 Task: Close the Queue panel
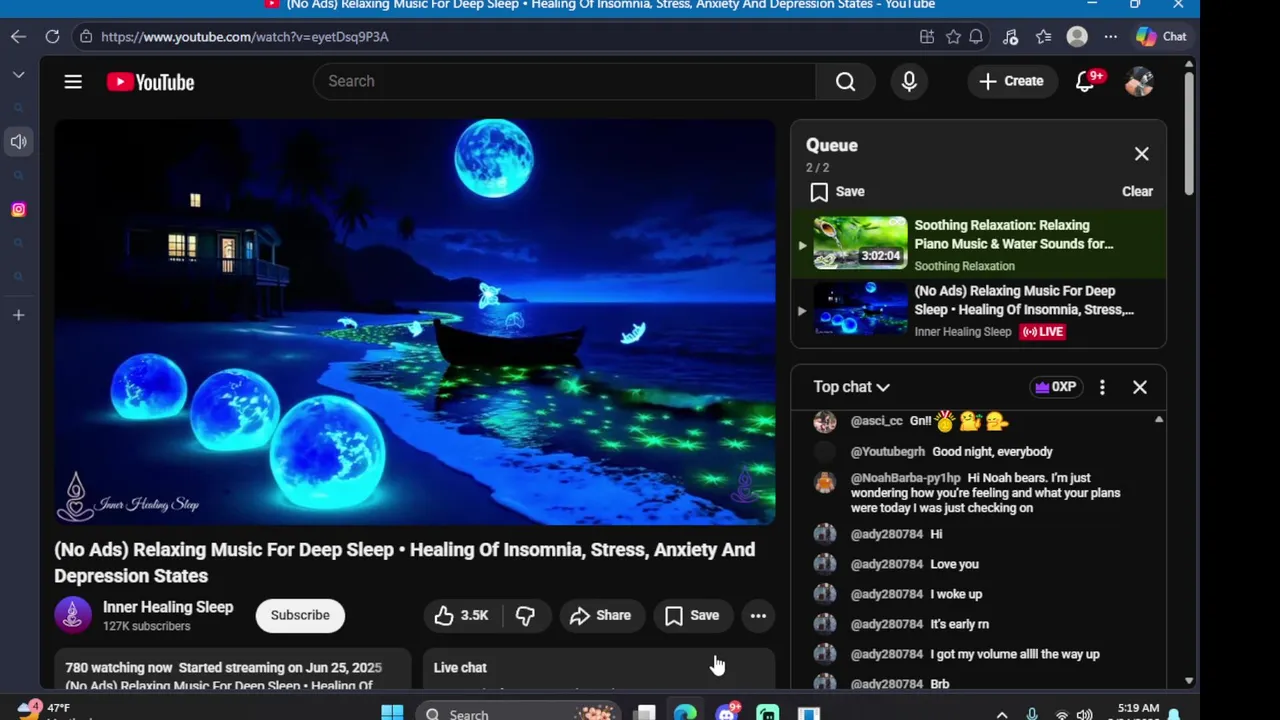tap(1141, 154)
